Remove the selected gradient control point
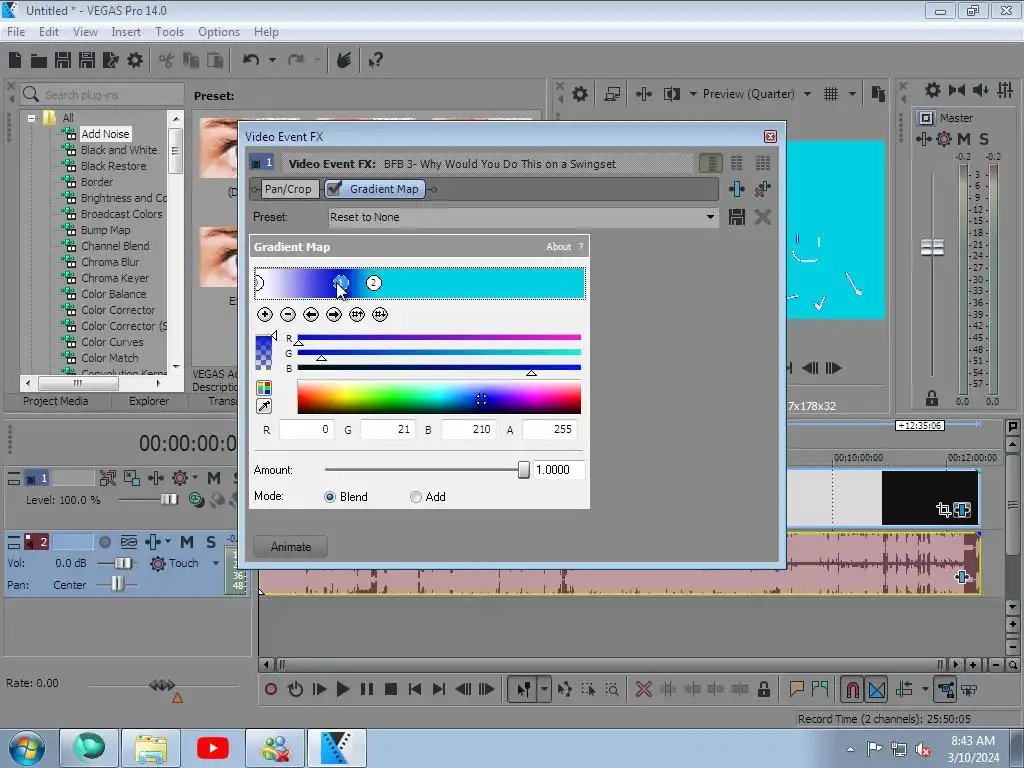The width and height of the screenshot is (1024, 768). [287, 315]
